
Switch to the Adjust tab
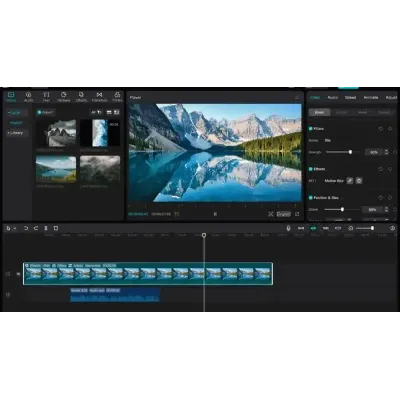(x=392, y=98)
